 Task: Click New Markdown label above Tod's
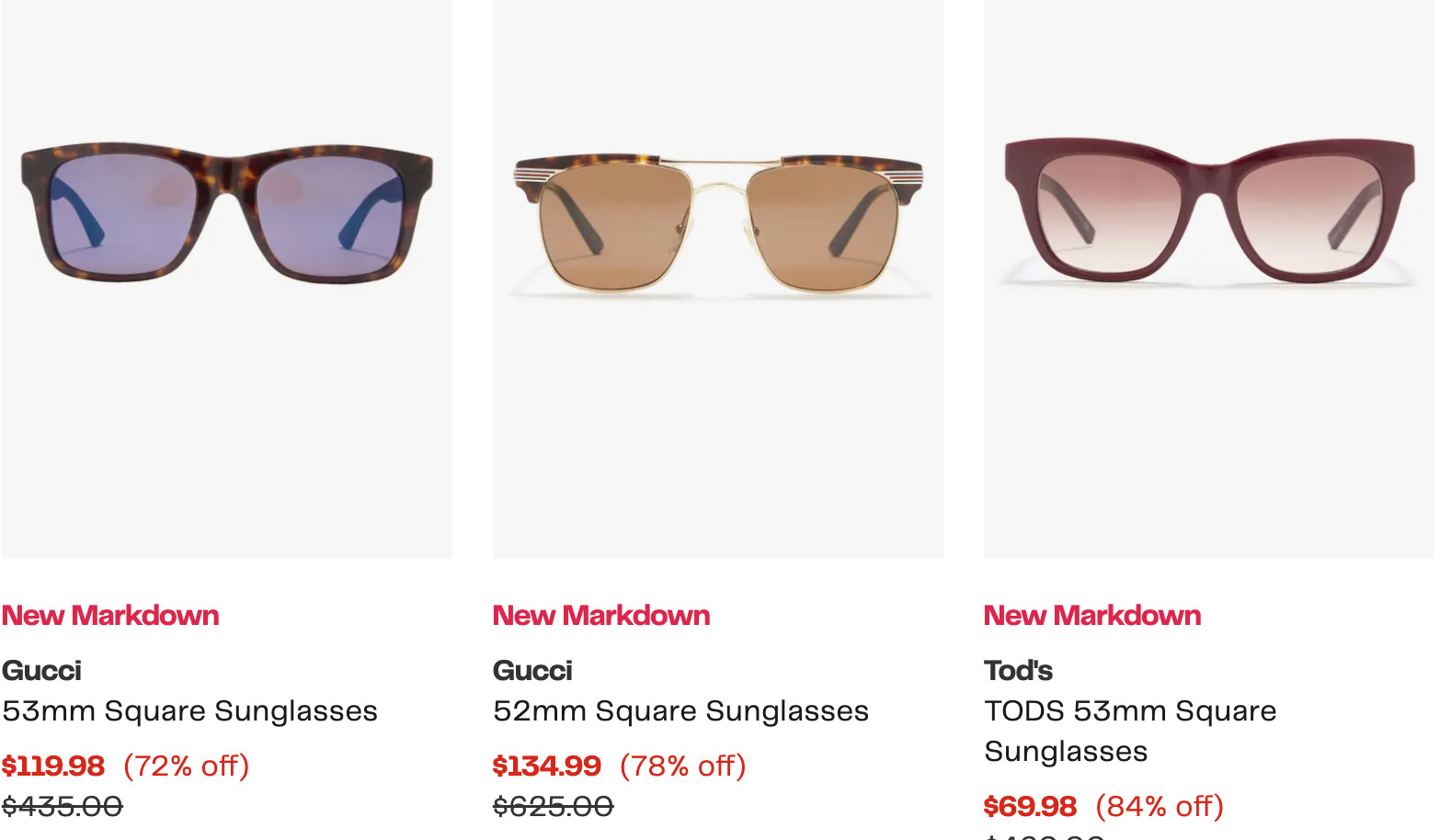coord(1092,615)
